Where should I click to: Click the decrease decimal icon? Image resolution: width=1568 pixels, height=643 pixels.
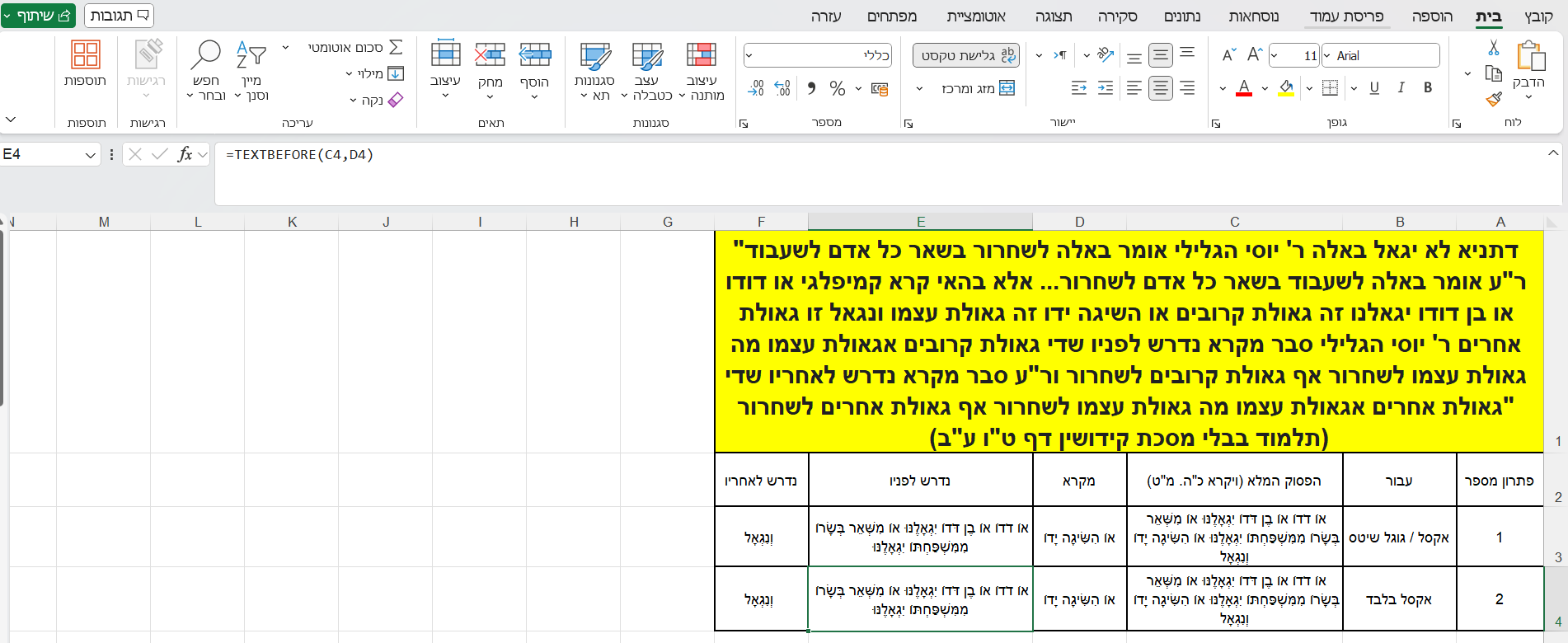(x=756, y=88)
